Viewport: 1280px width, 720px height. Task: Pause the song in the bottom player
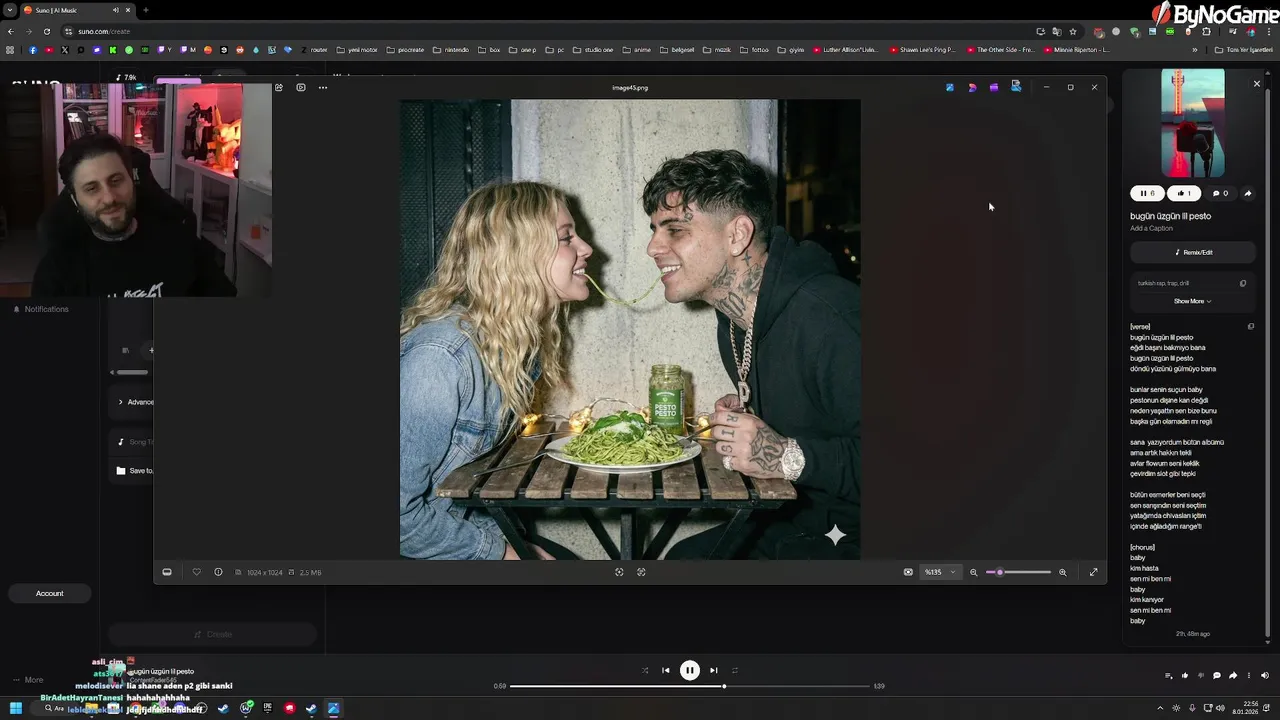(x=690, y=670)
